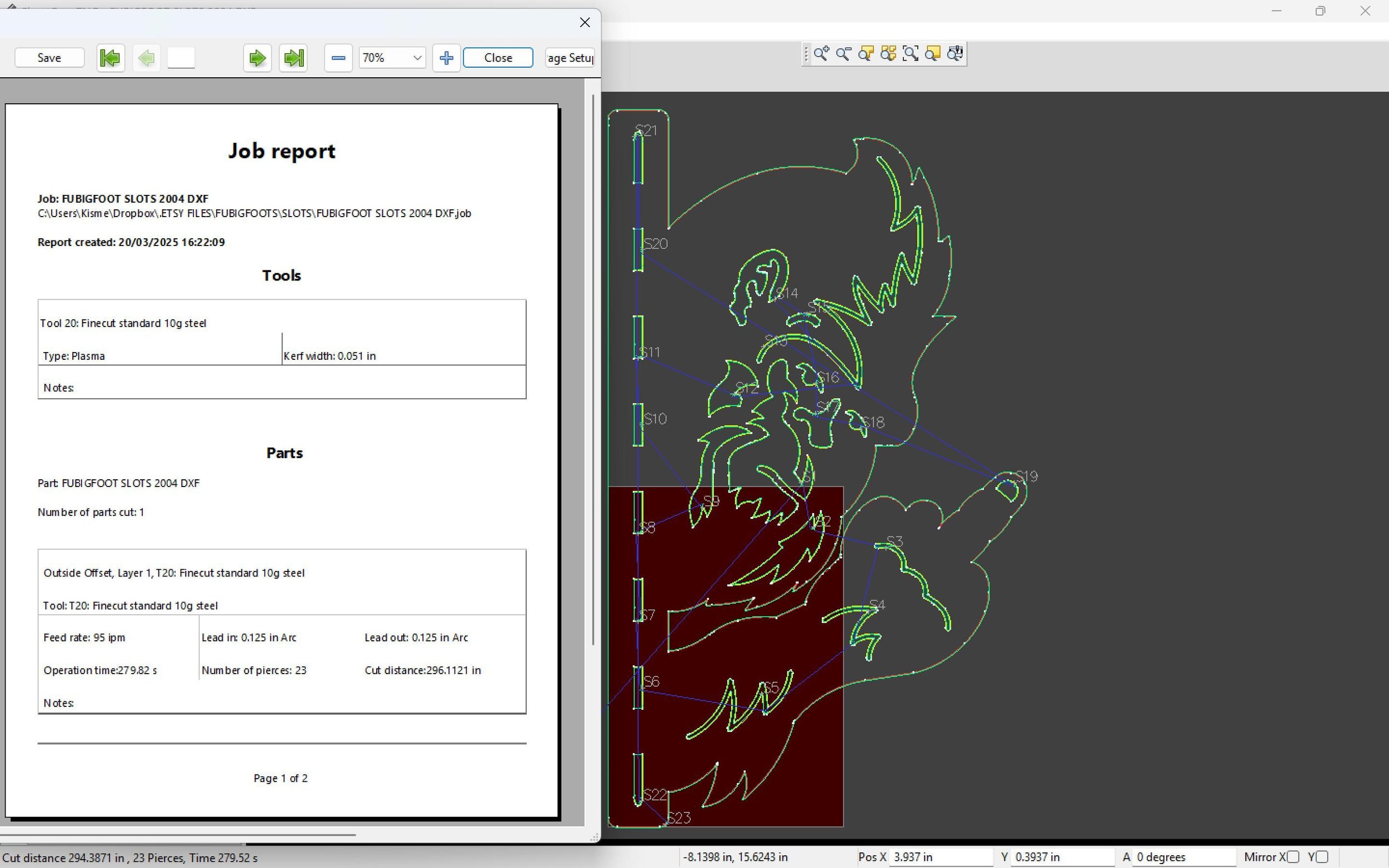Jump to last report page

(293, 57)
